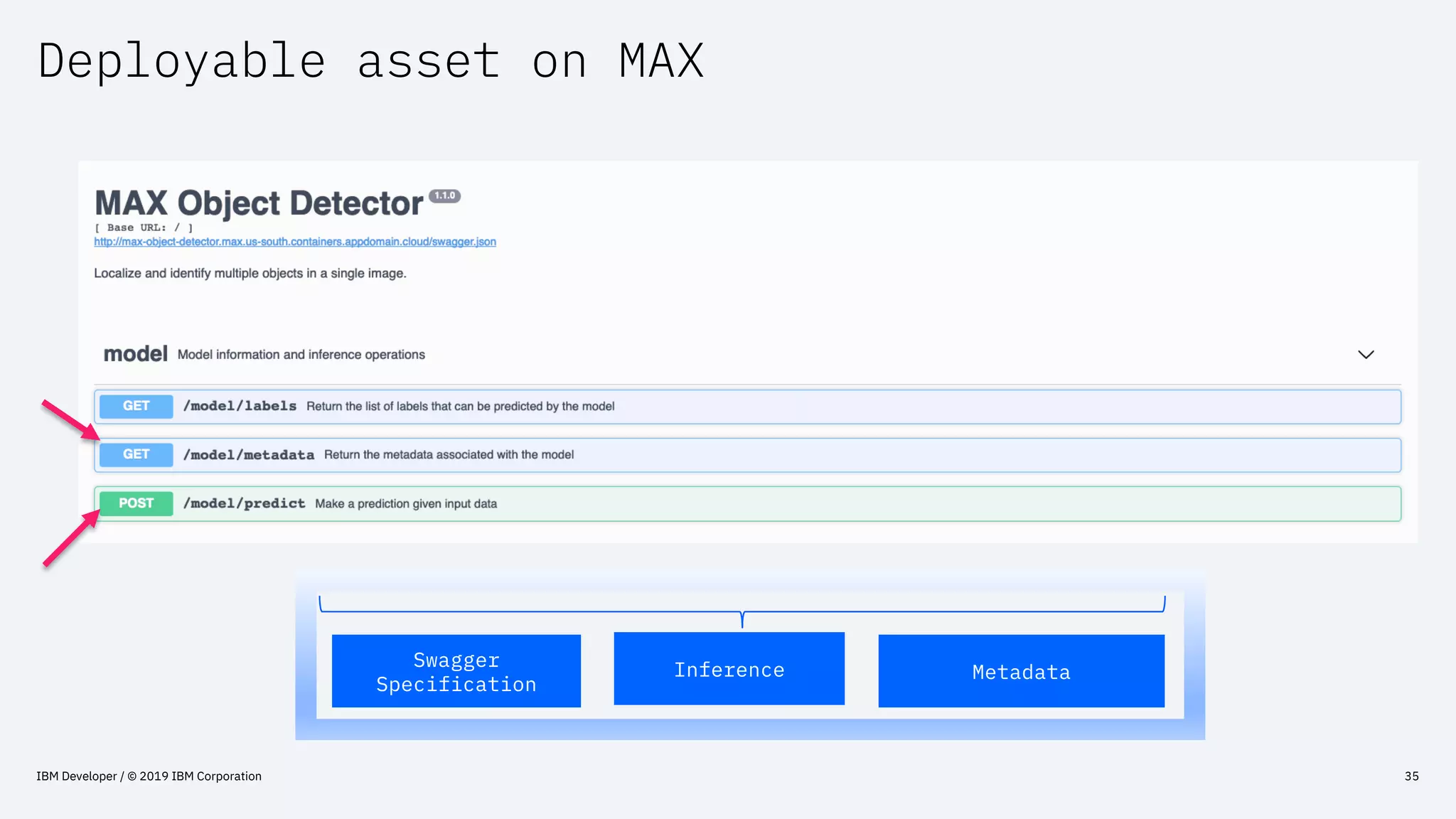Click the slide number 35

click(1412, 776)
